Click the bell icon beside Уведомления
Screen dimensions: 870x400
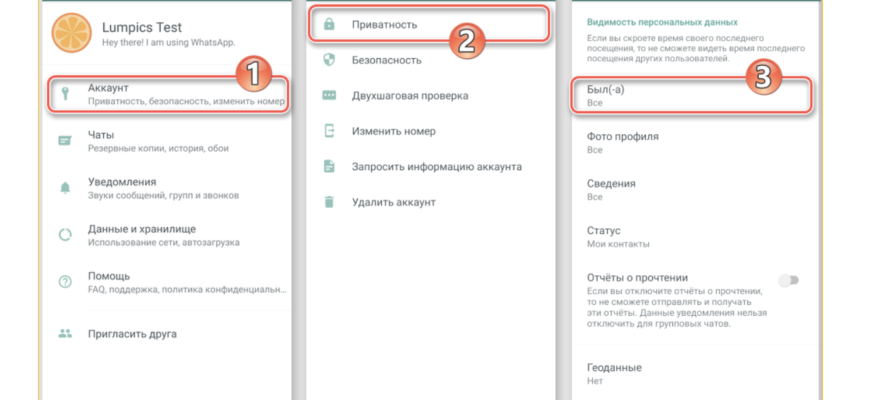click(x=65, y=188)
